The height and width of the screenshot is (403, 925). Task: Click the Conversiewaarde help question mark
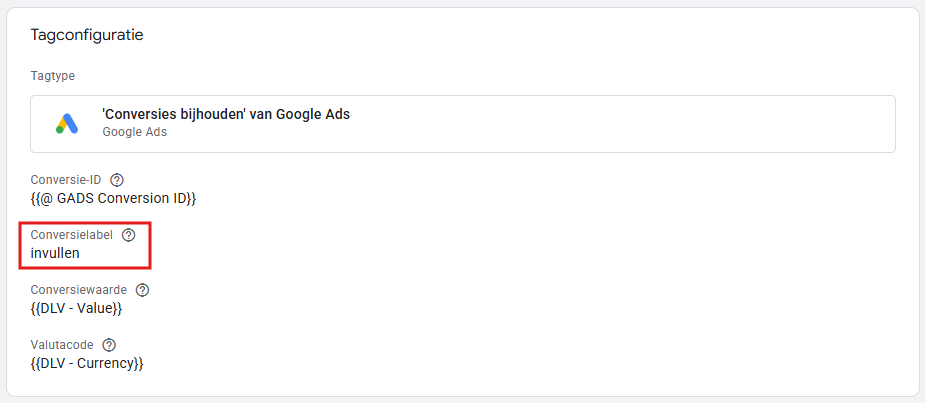point(142,290)
